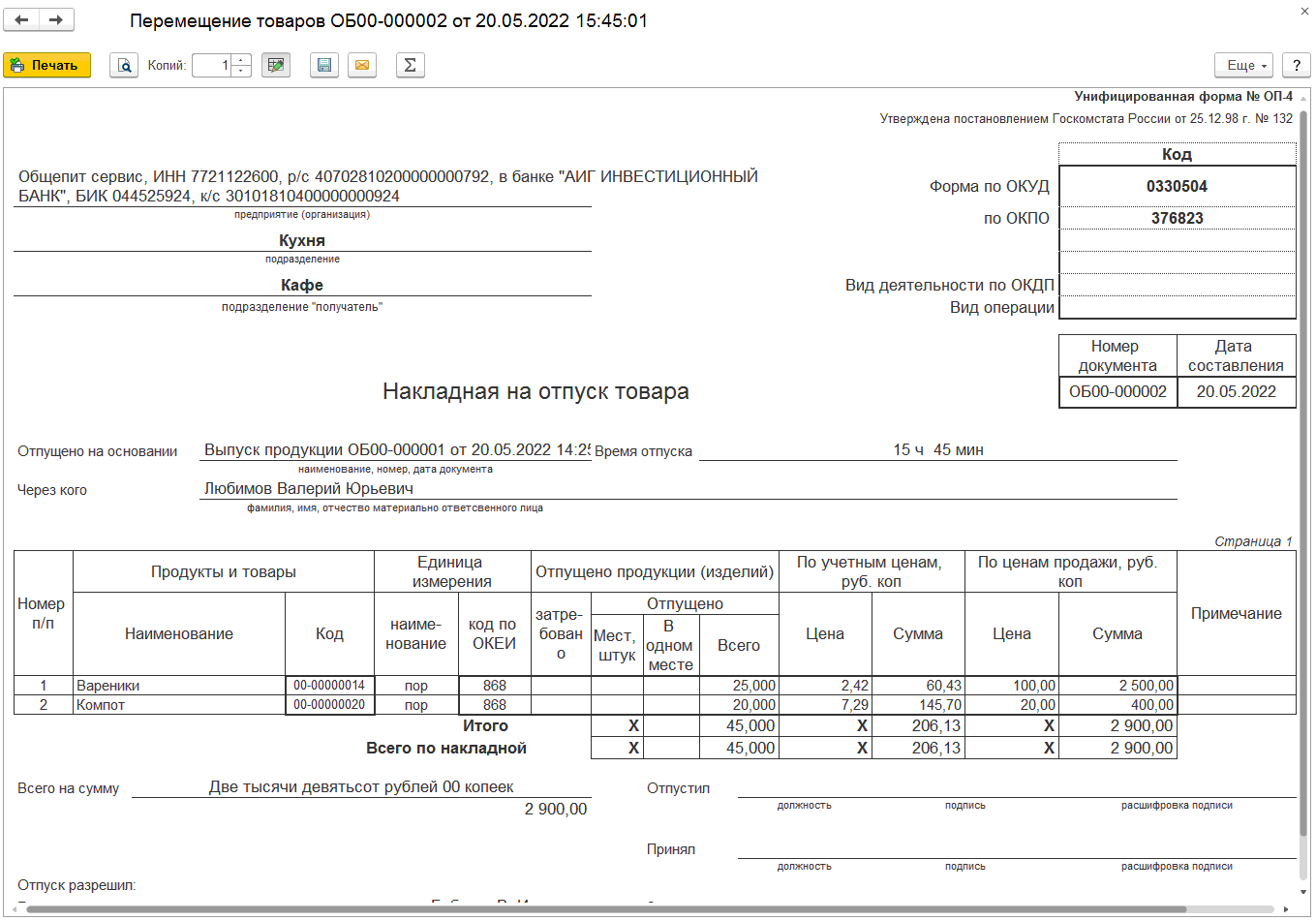
Task: Open print preview with magnifier icon
Action: click(124, 65)
